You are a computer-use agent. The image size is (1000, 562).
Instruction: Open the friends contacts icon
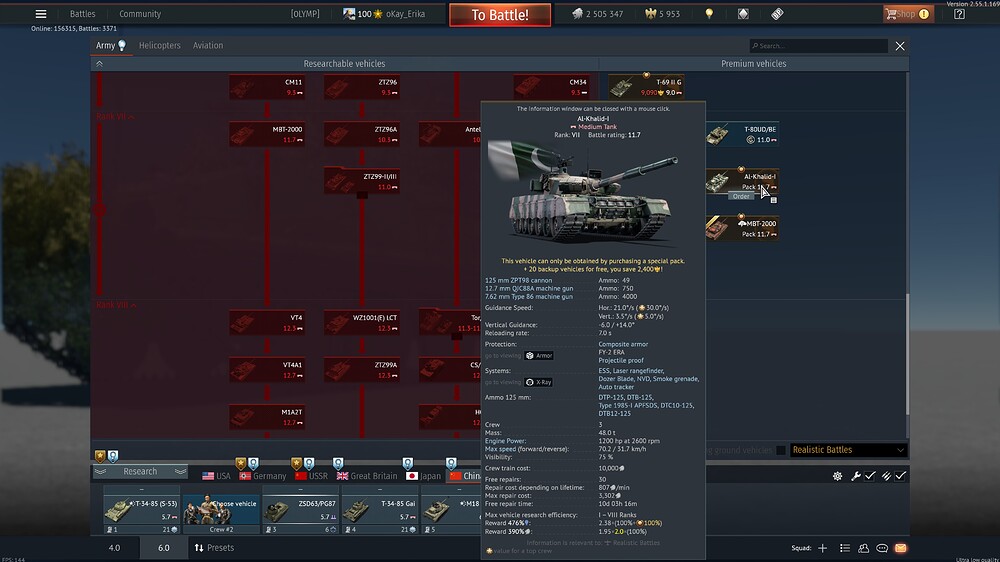pos(864,548)
